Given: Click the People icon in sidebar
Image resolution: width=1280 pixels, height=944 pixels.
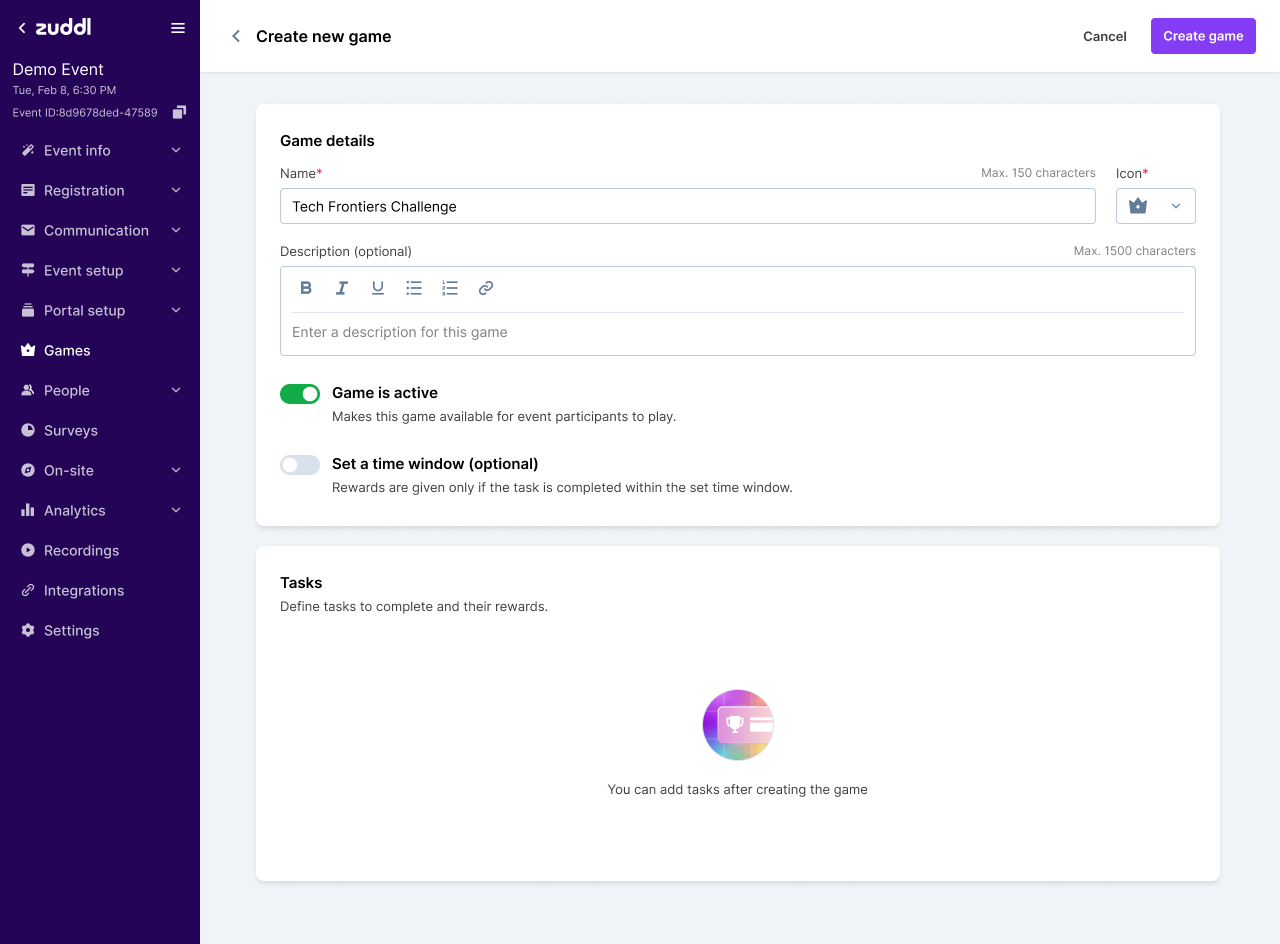Looking at the screenshot, I should click(x=28, y=390).
